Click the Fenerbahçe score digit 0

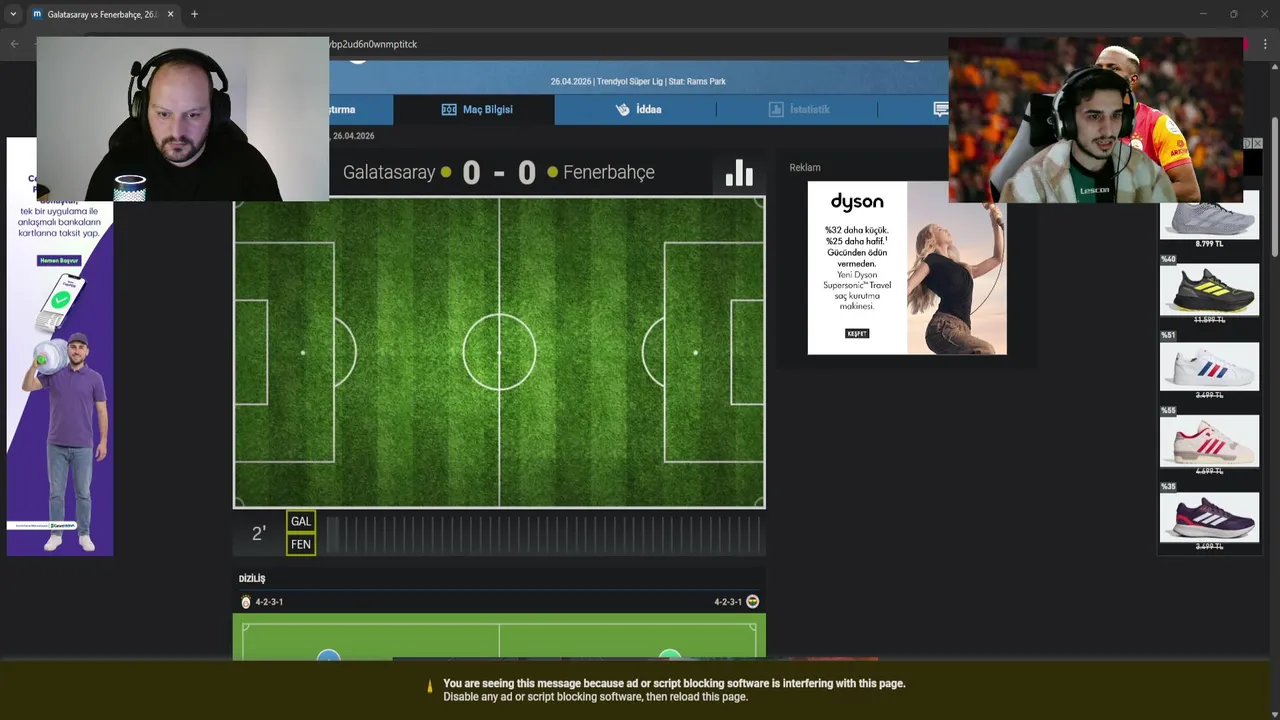527,173
